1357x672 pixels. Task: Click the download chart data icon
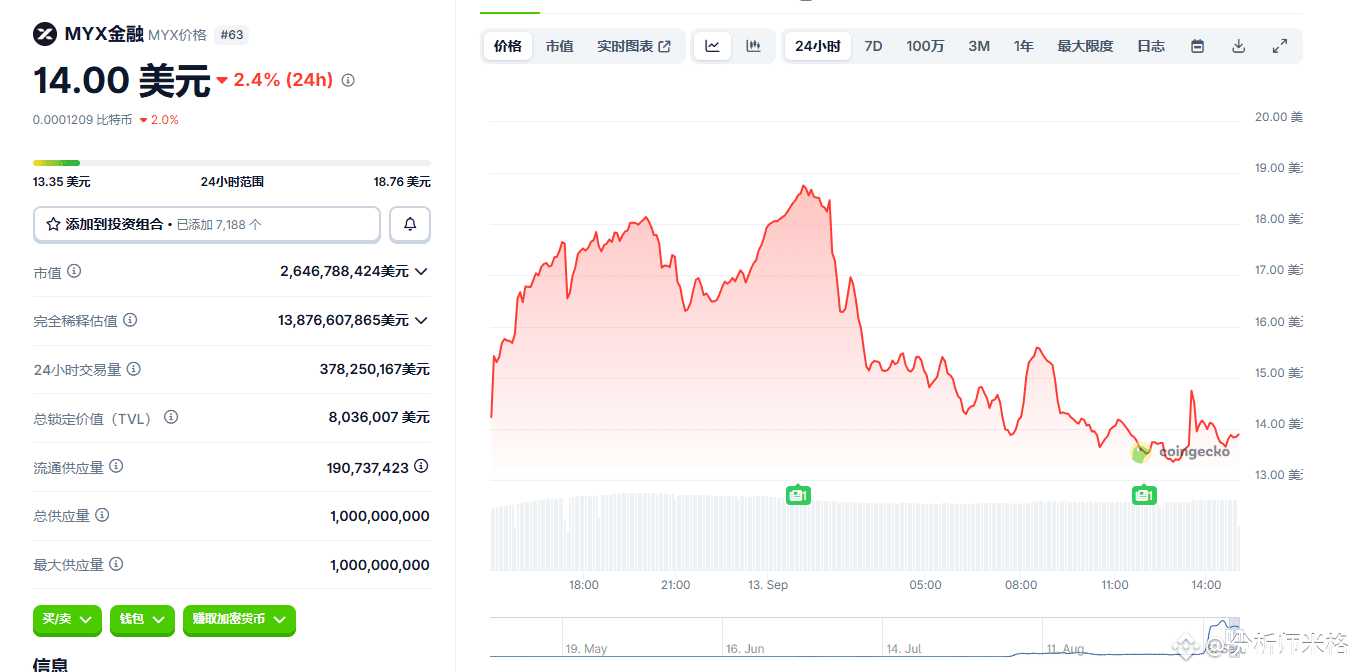[x=1238, y=46]
